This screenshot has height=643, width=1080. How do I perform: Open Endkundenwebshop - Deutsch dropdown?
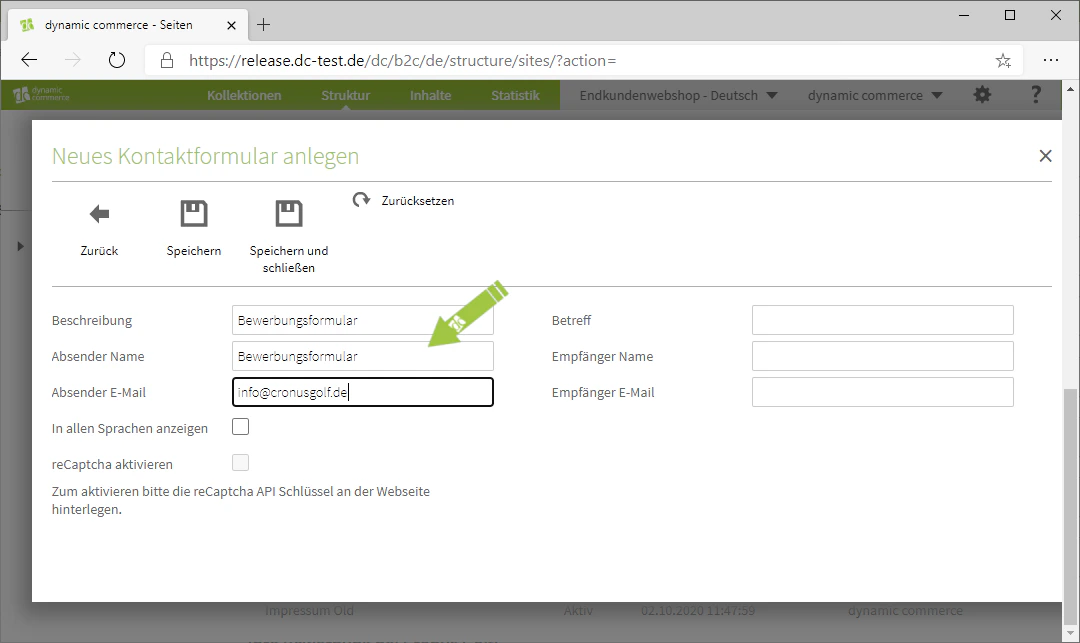(x=678, y=95)
